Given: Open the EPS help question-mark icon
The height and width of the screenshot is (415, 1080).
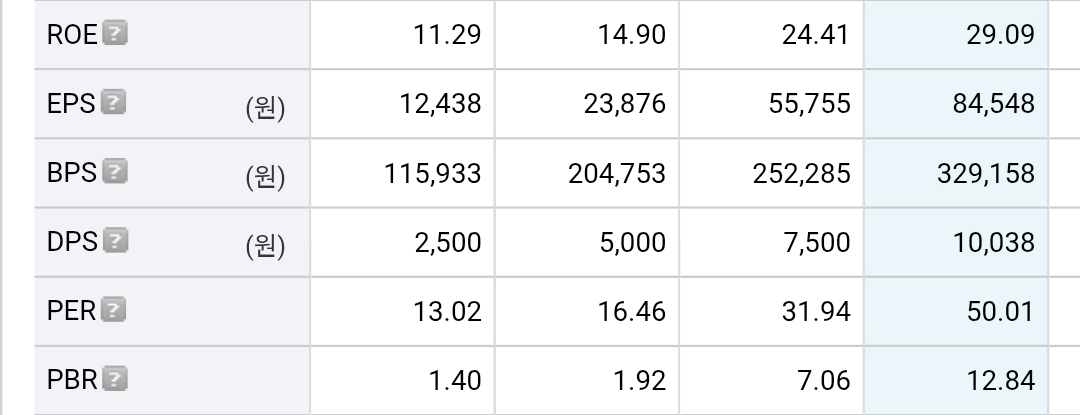Looking at the screenshot, I should pos(113,103).
